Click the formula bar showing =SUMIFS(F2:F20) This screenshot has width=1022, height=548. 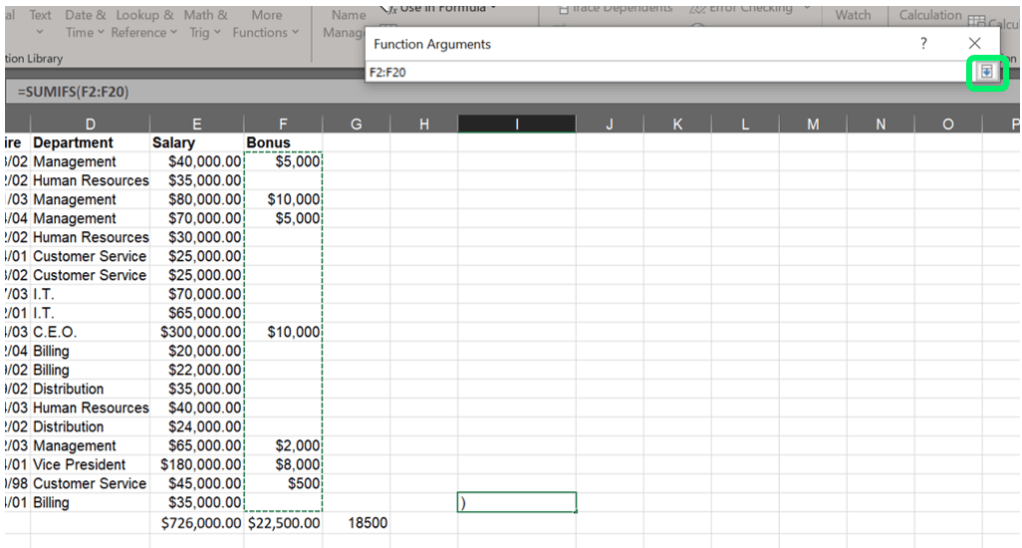[180, 92]
